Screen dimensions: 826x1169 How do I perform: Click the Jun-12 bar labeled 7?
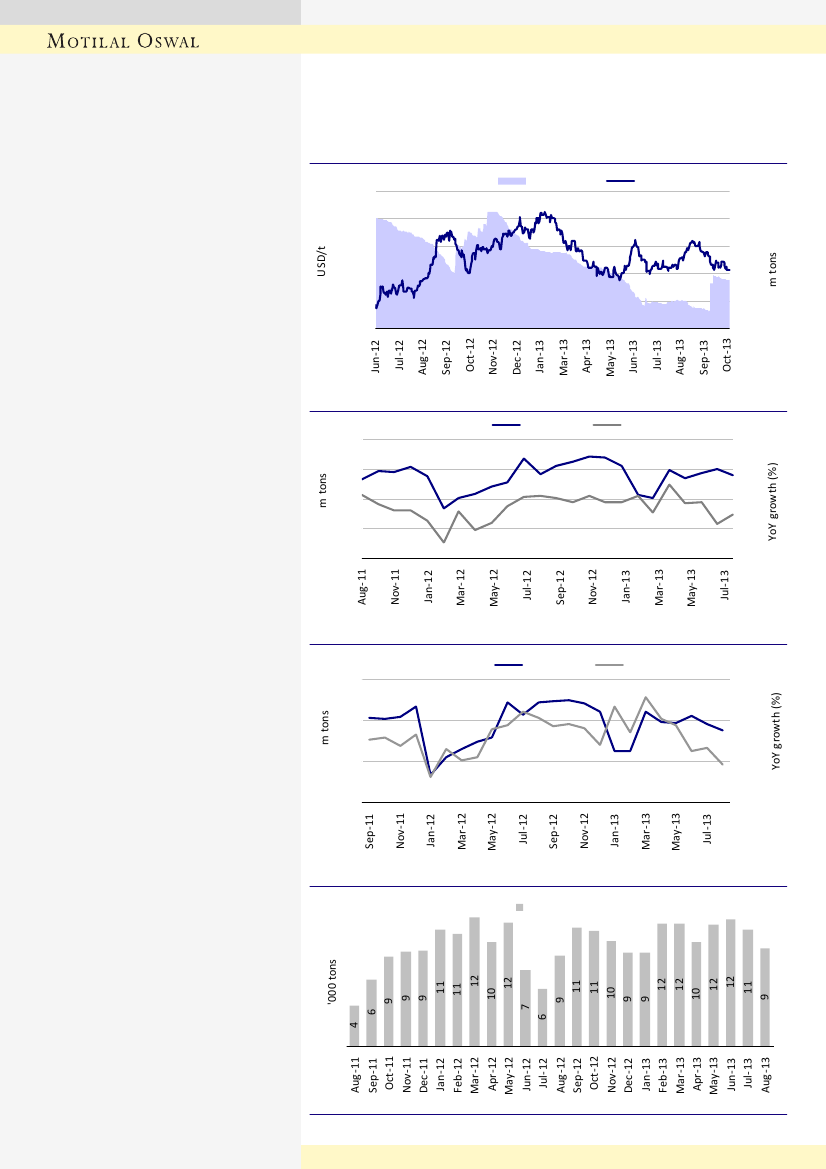coord(525,1008)
